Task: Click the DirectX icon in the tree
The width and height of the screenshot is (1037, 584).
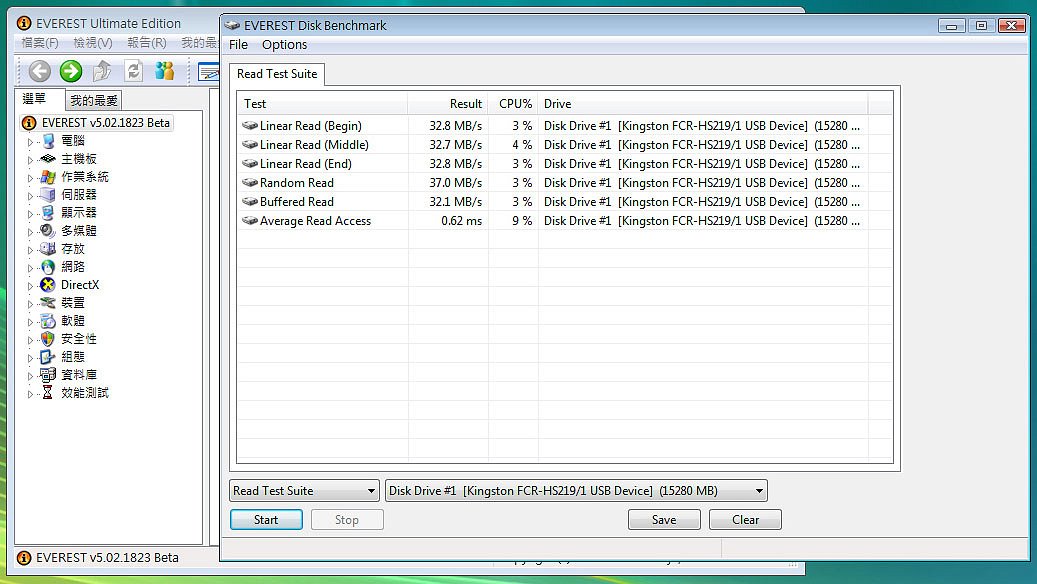Action: pos(48,284)
